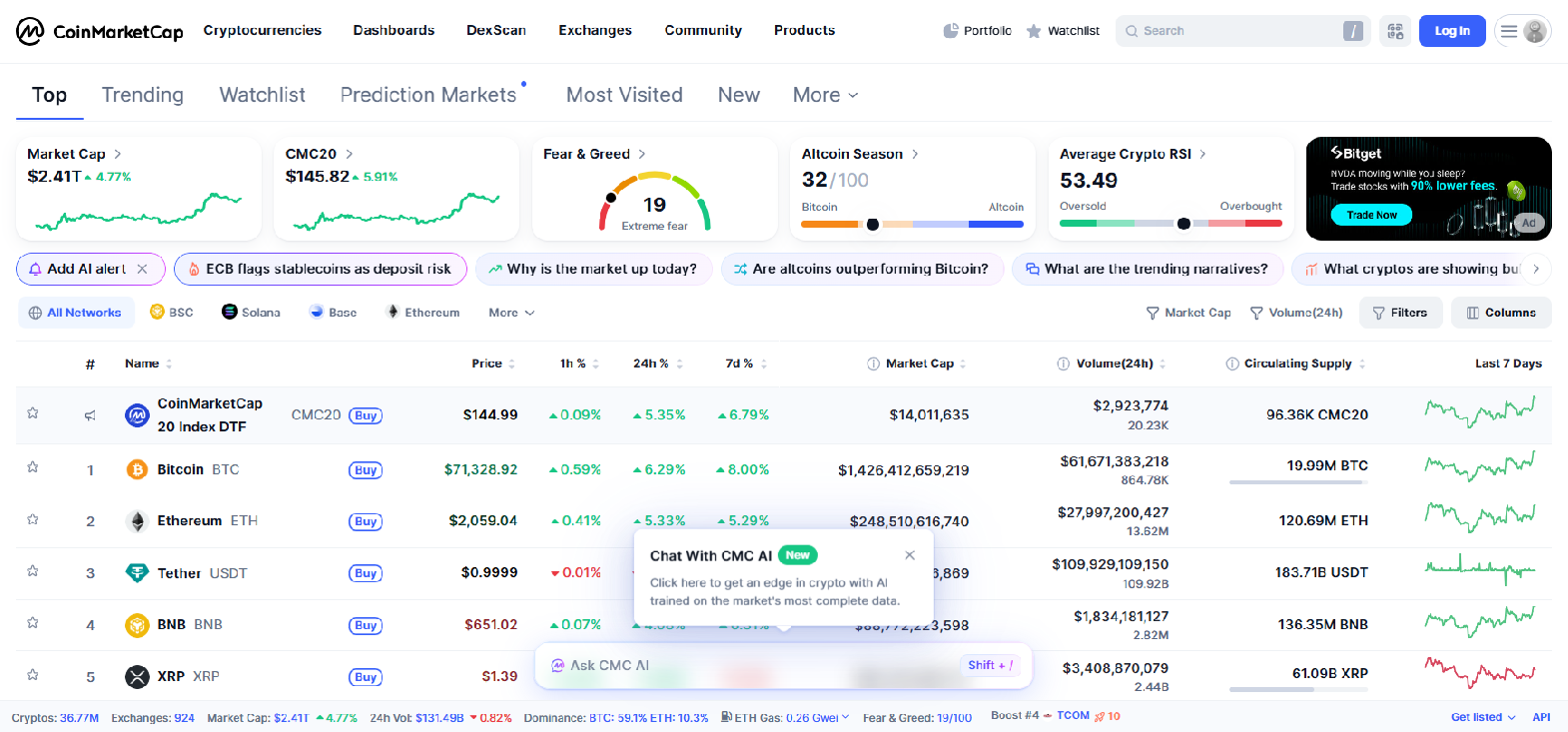Click the Ethereum coin logo
Viewport: 1568px width, 732px height.
pos(137,521)
